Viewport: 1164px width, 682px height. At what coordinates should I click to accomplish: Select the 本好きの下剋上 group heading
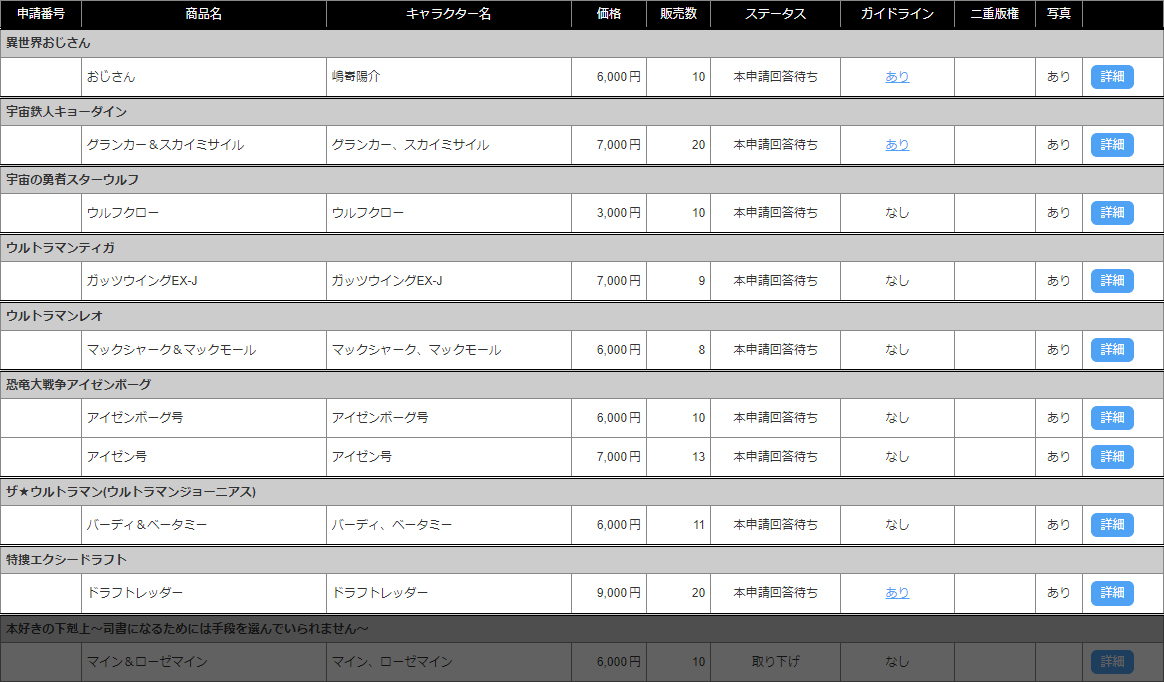(x=582, y=629)
